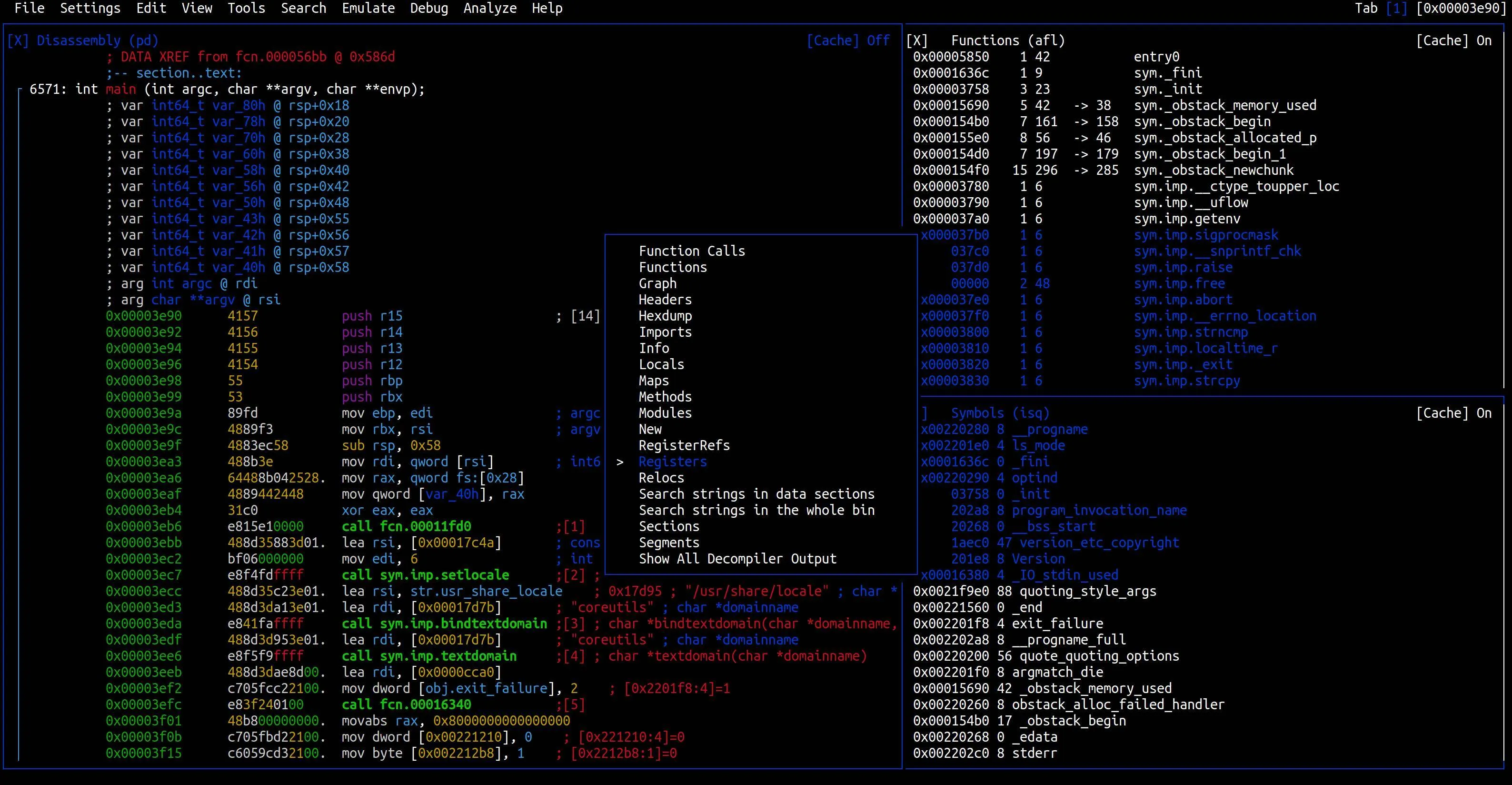Viewport: 1512px width, 785px height.
Task: Pick Search strings in data sections
Action: tap(756, 494)
